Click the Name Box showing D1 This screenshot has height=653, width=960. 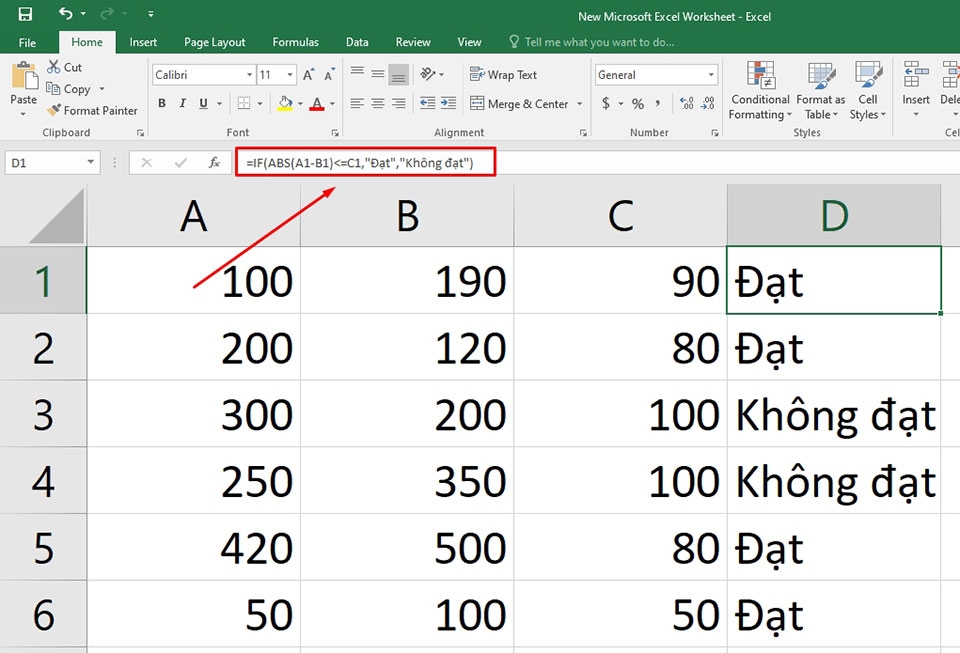tap(45, 162)
